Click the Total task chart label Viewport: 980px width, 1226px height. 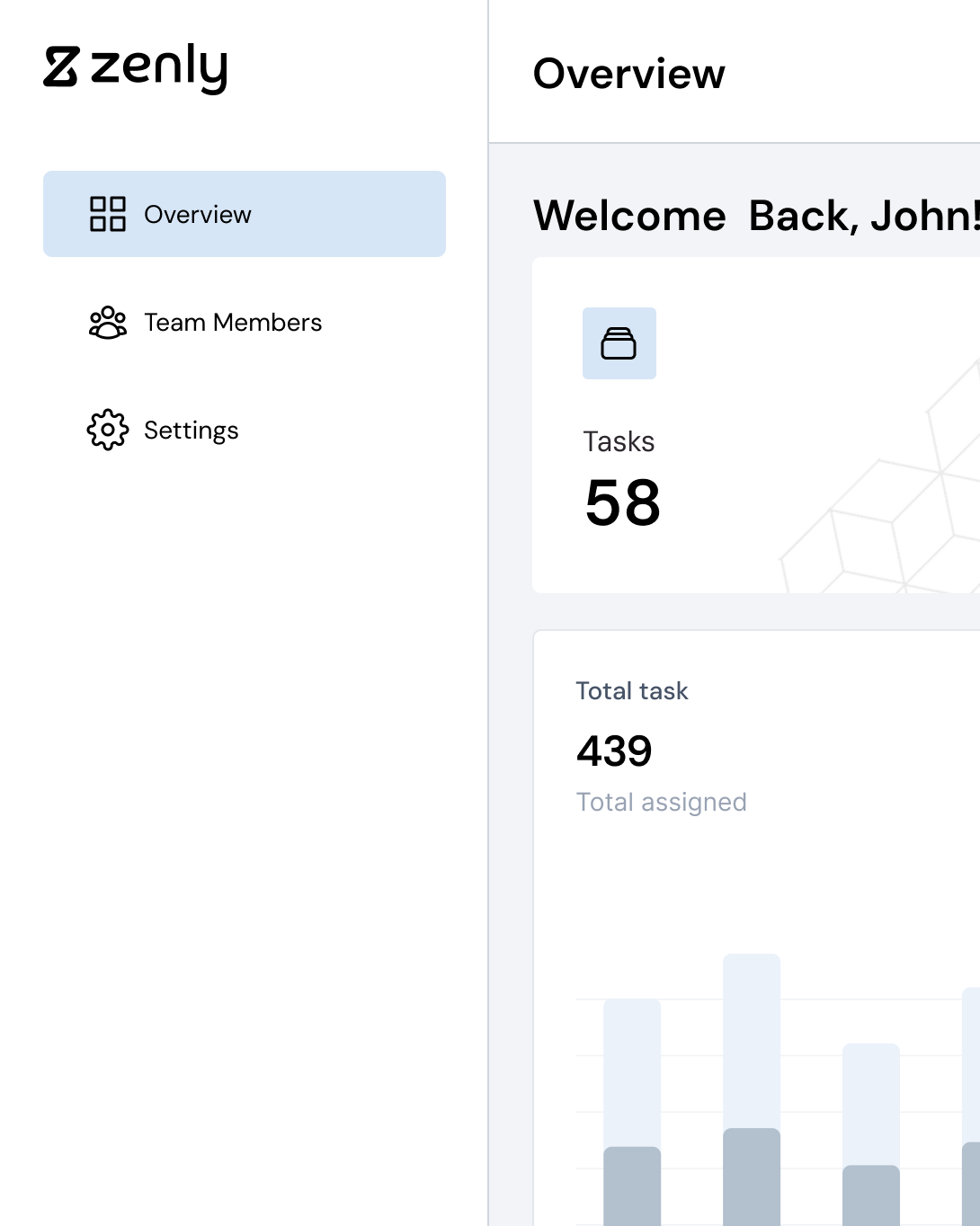tap(631, 690)
